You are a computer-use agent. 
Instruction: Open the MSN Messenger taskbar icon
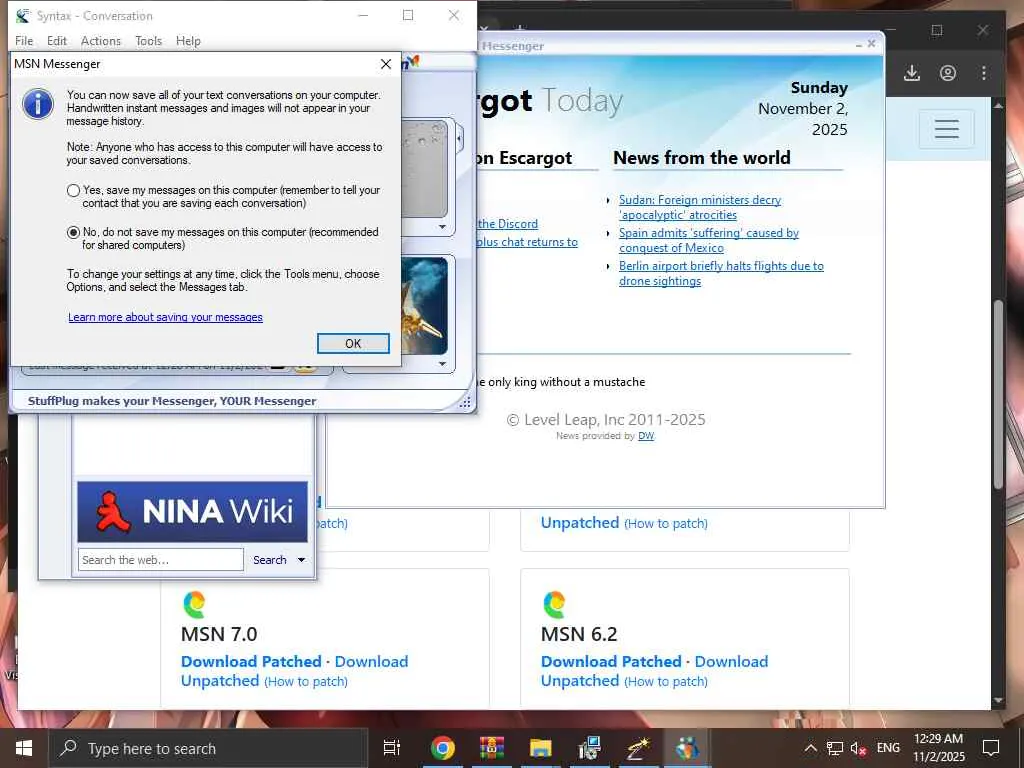(687, 748)
